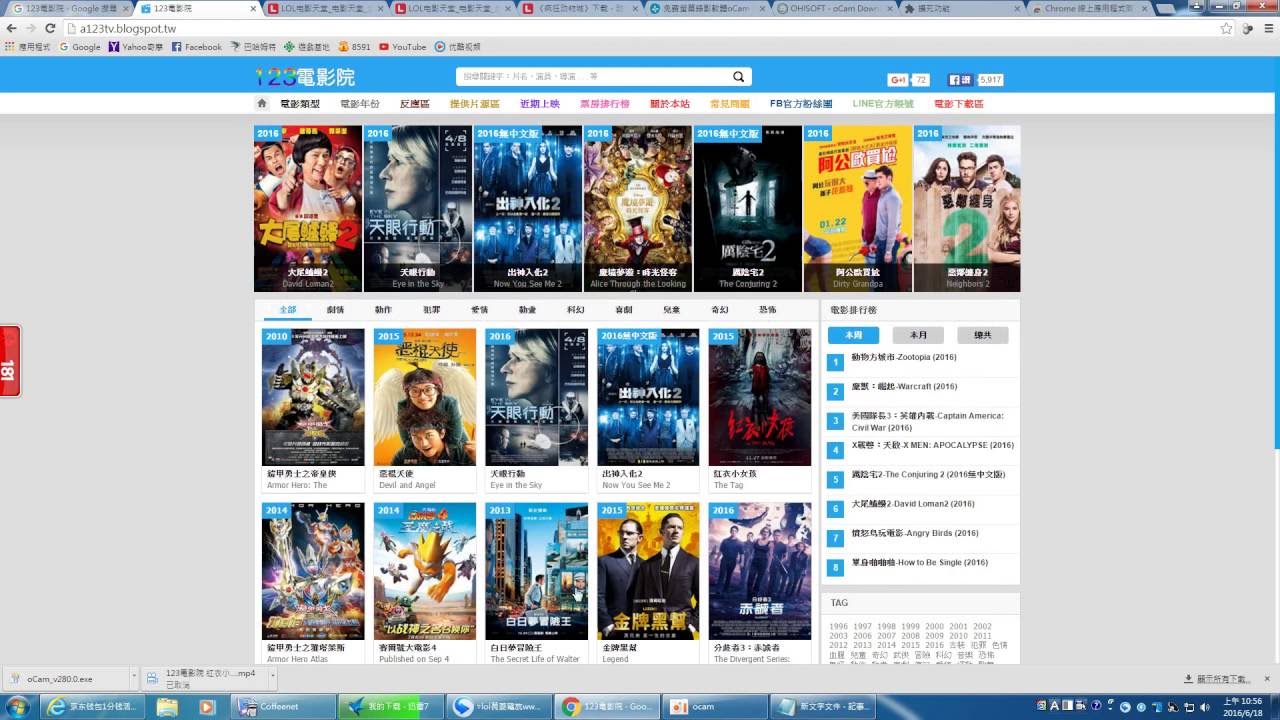Show the 總共 all-time ranking

point(983,335)
